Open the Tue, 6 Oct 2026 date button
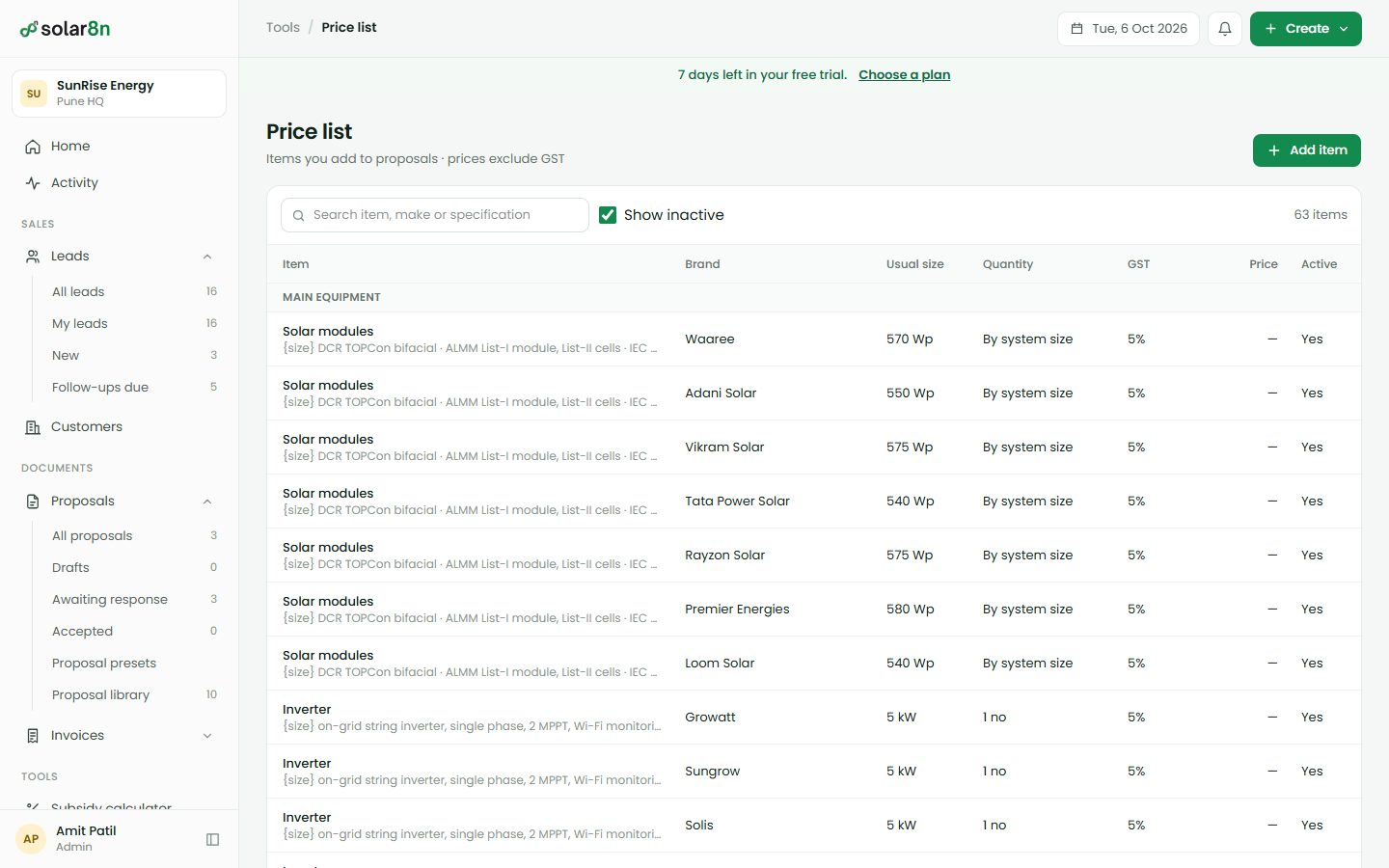The image size is (1389, 868). click(x=1129, y=29)
